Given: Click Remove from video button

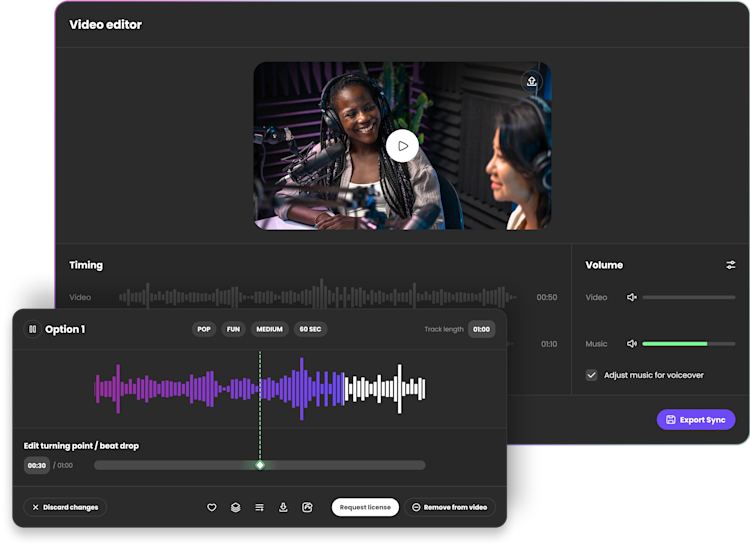Looking at the screenshot, I should point(450,507).
